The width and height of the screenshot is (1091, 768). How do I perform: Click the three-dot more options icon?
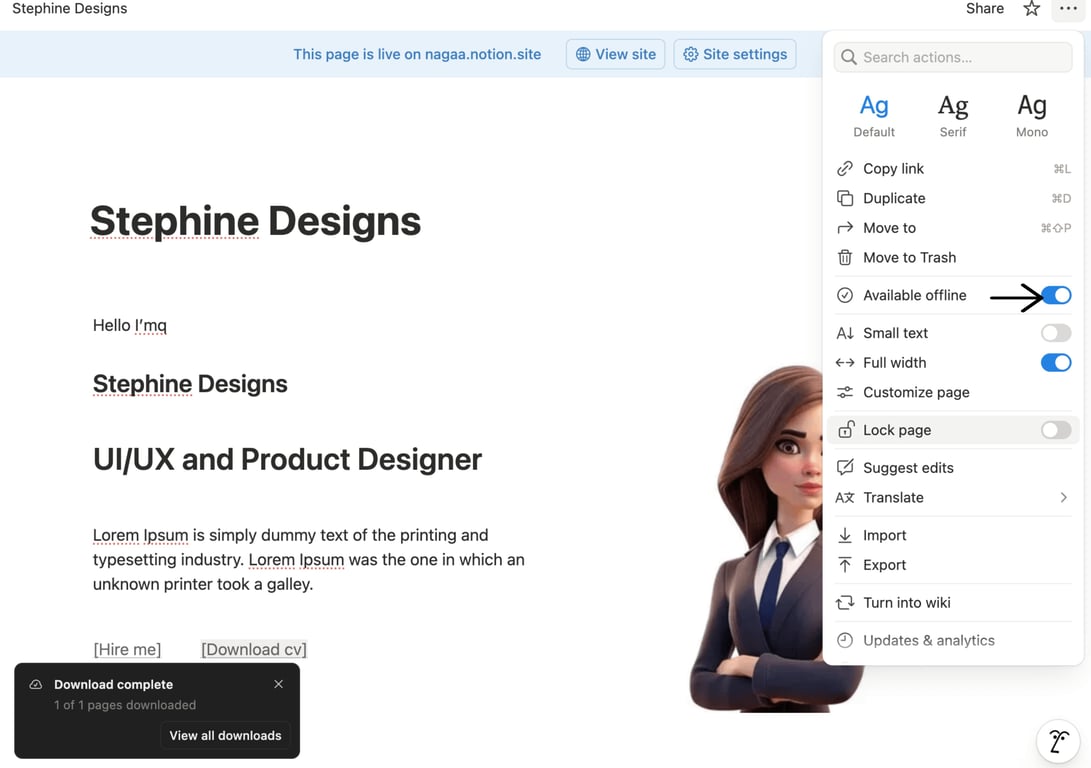(1068, 9)
